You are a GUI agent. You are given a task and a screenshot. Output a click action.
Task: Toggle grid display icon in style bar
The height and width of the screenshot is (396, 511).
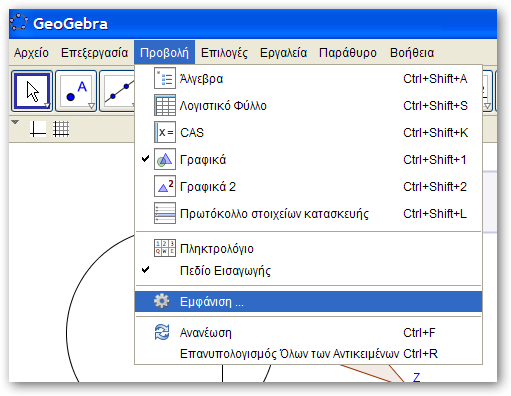[61, 129]
